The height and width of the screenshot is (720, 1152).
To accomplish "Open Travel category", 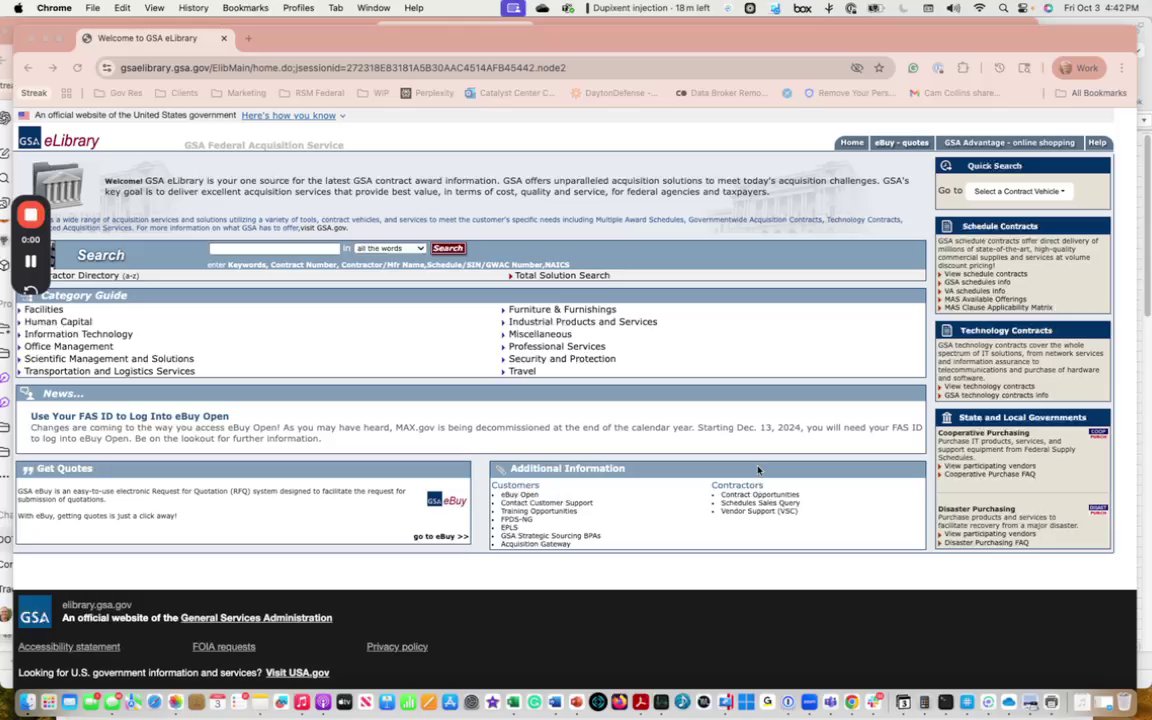I will 522,371.
